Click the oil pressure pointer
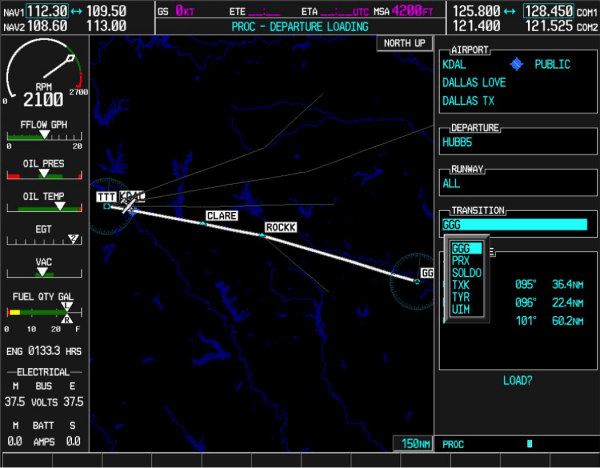Screen dimensions: 600x468 (x=44, y=173)
